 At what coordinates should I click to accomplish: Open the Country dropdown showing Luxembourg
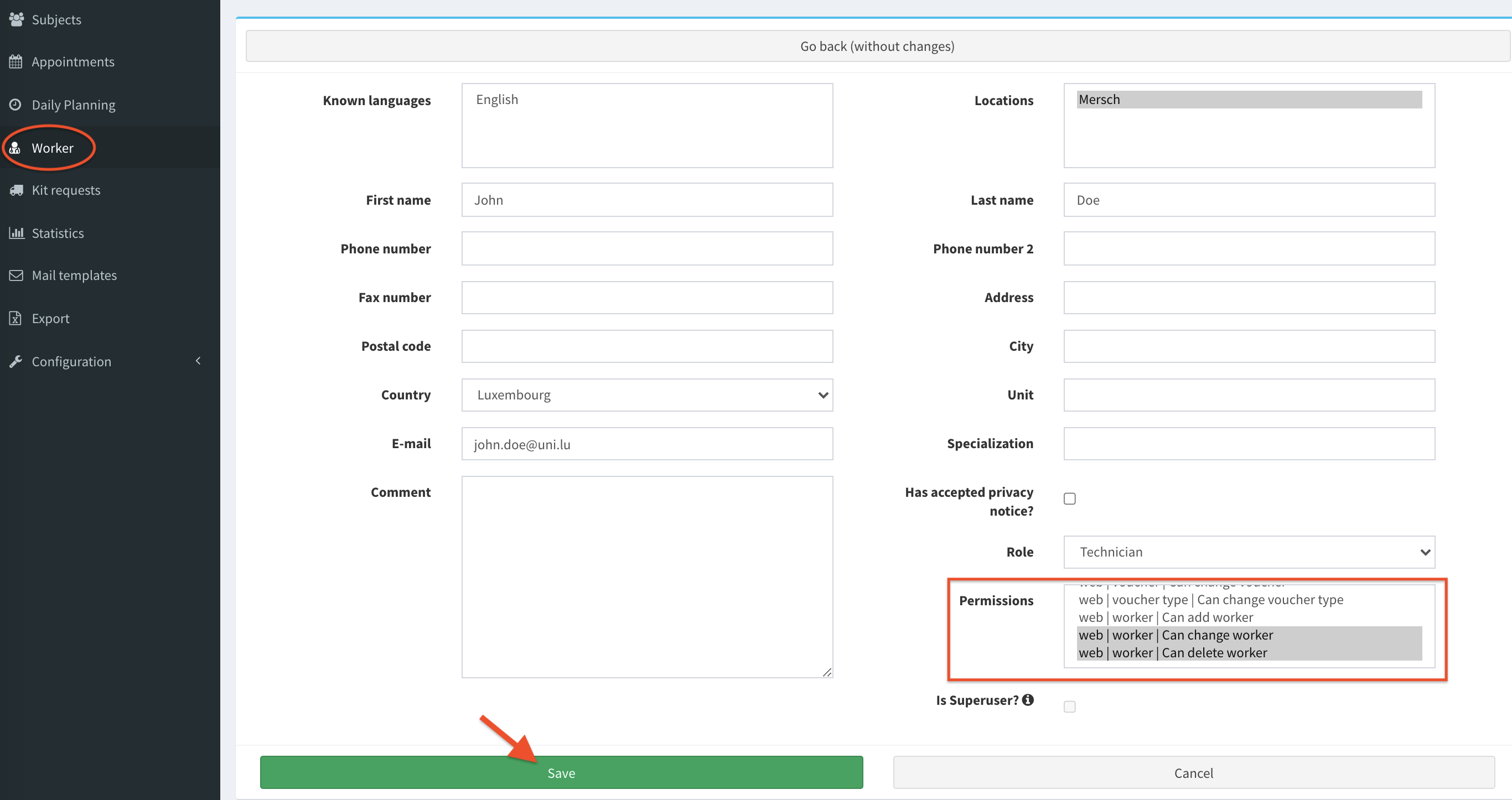(x=647, y=395)
